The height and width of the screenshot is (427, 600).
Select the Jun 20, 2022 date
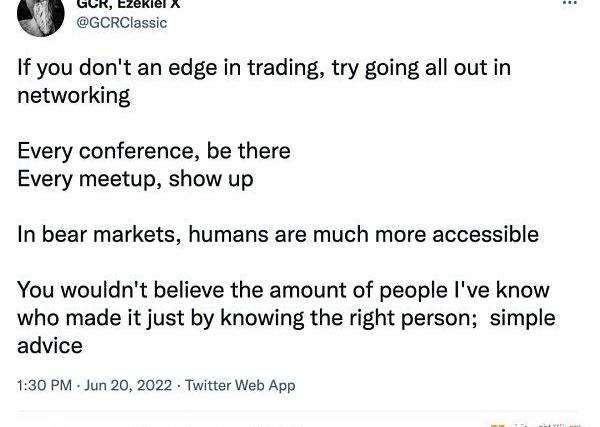point(128,385)
